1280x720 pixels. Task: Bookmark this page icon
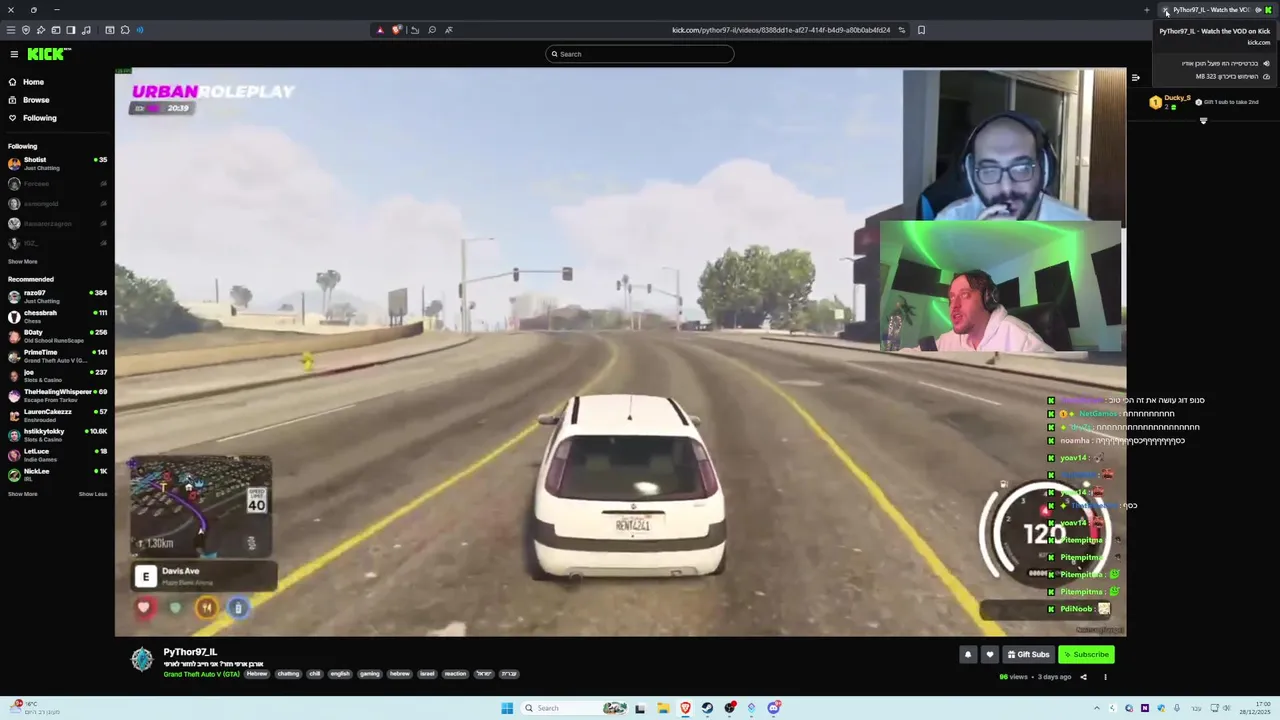point(921,30)
